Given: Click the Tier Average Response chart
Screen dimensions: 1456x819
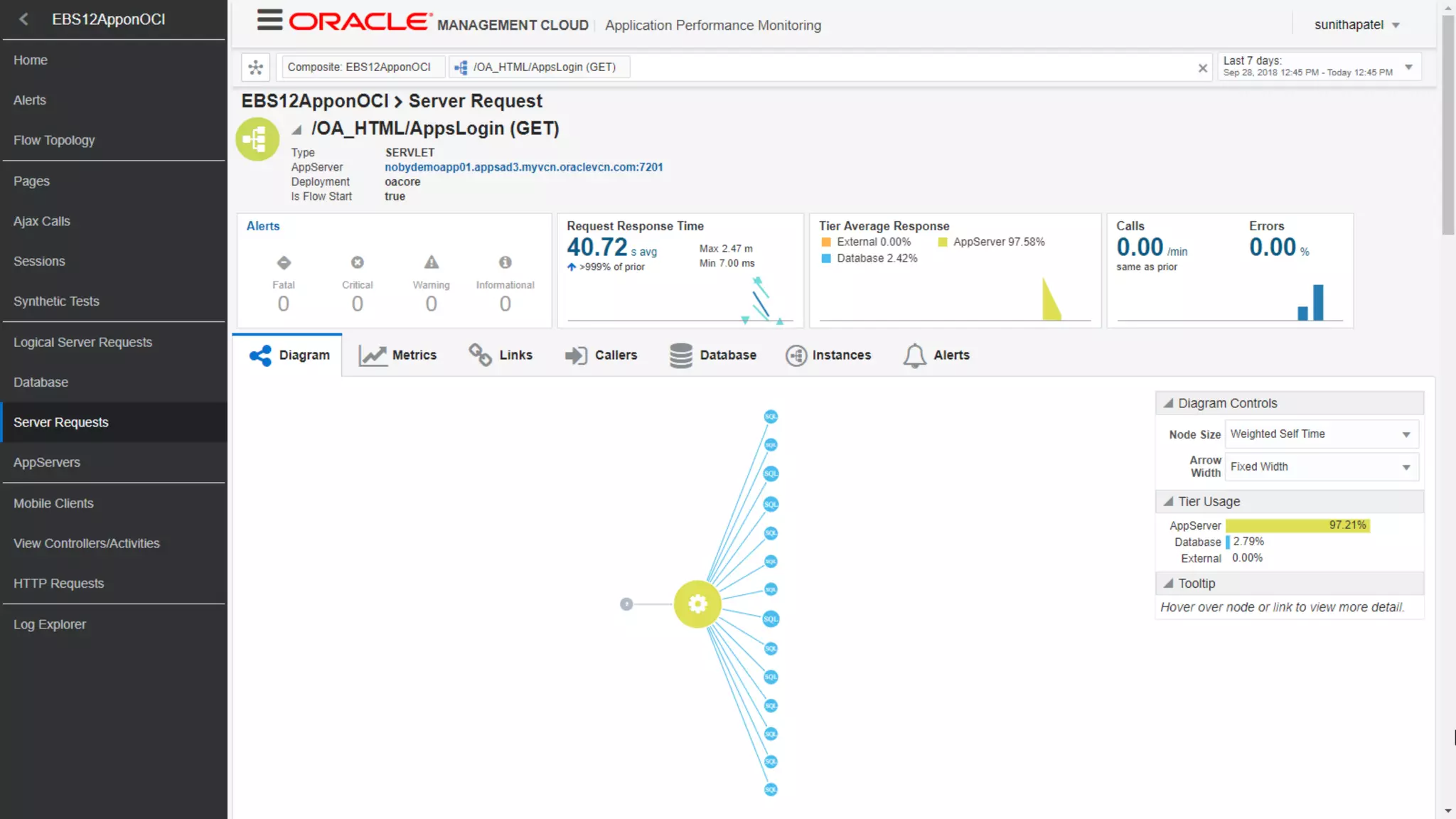Looking at the screenshot, I should click(x=955, y=299).
